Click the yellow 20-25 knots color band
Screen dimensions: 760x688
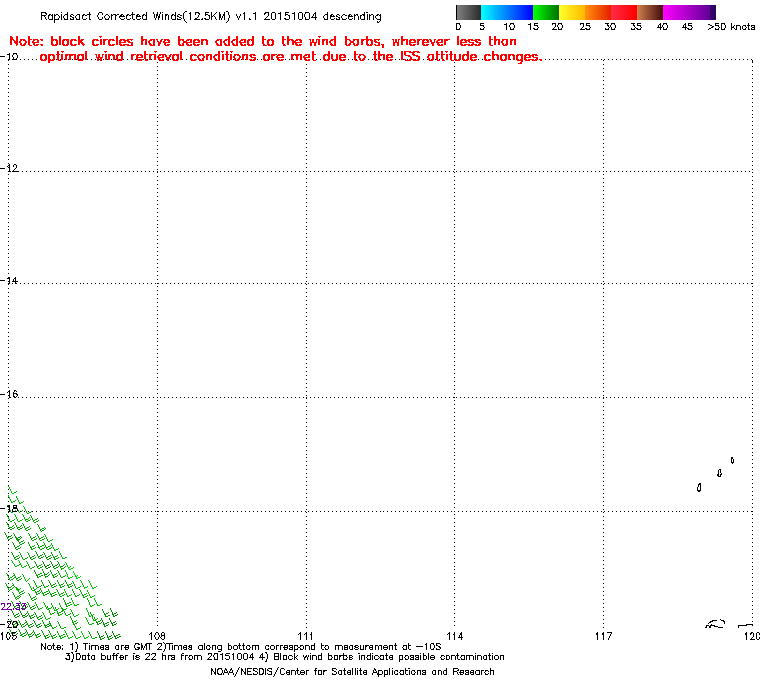click(572, 12)
